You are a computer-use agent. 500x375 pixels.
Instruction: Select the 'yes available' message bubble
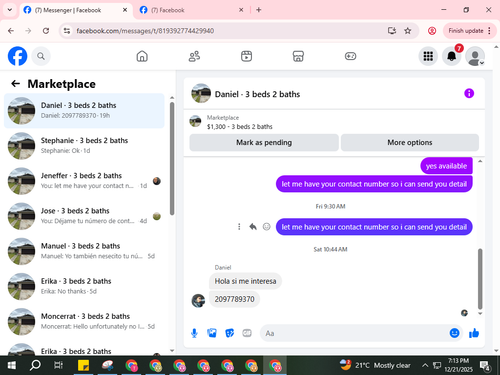pyautogui.click(x=446, y=166)
